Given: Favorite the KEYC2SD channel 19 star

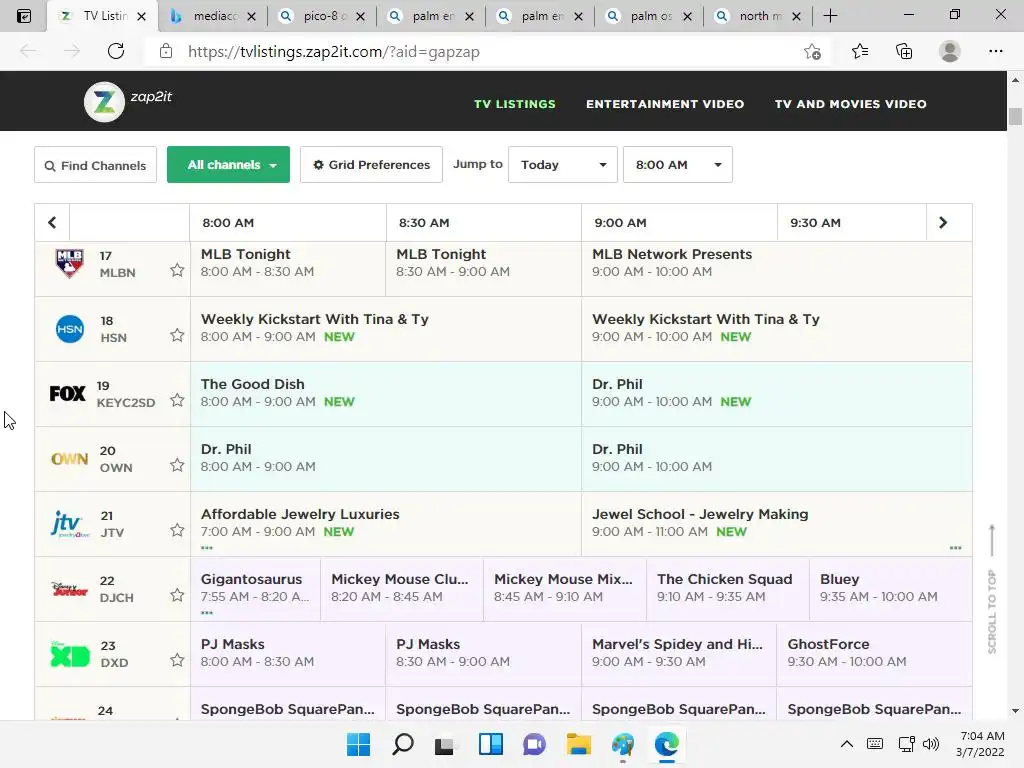Looking at the screenshot, I should pyautogui.click(x=177, y=400).
